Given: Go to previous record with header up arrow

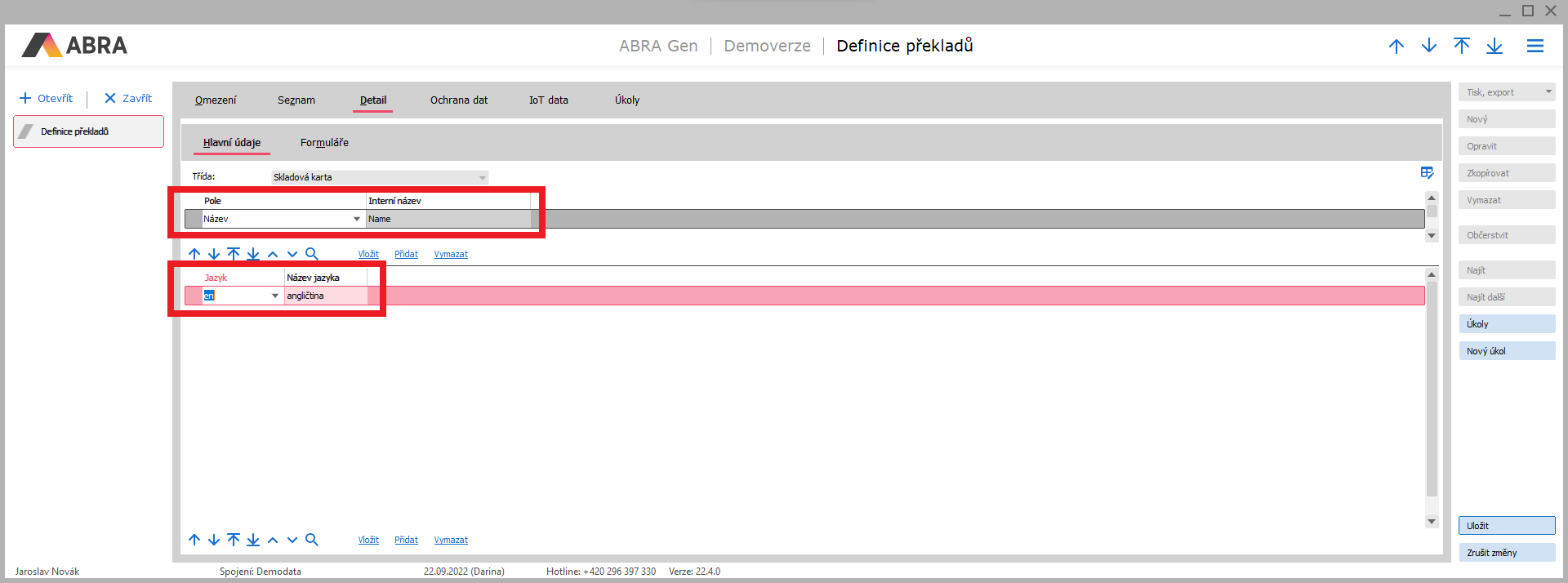Looking at the screenshot, I should click(x=1396, y=46).
